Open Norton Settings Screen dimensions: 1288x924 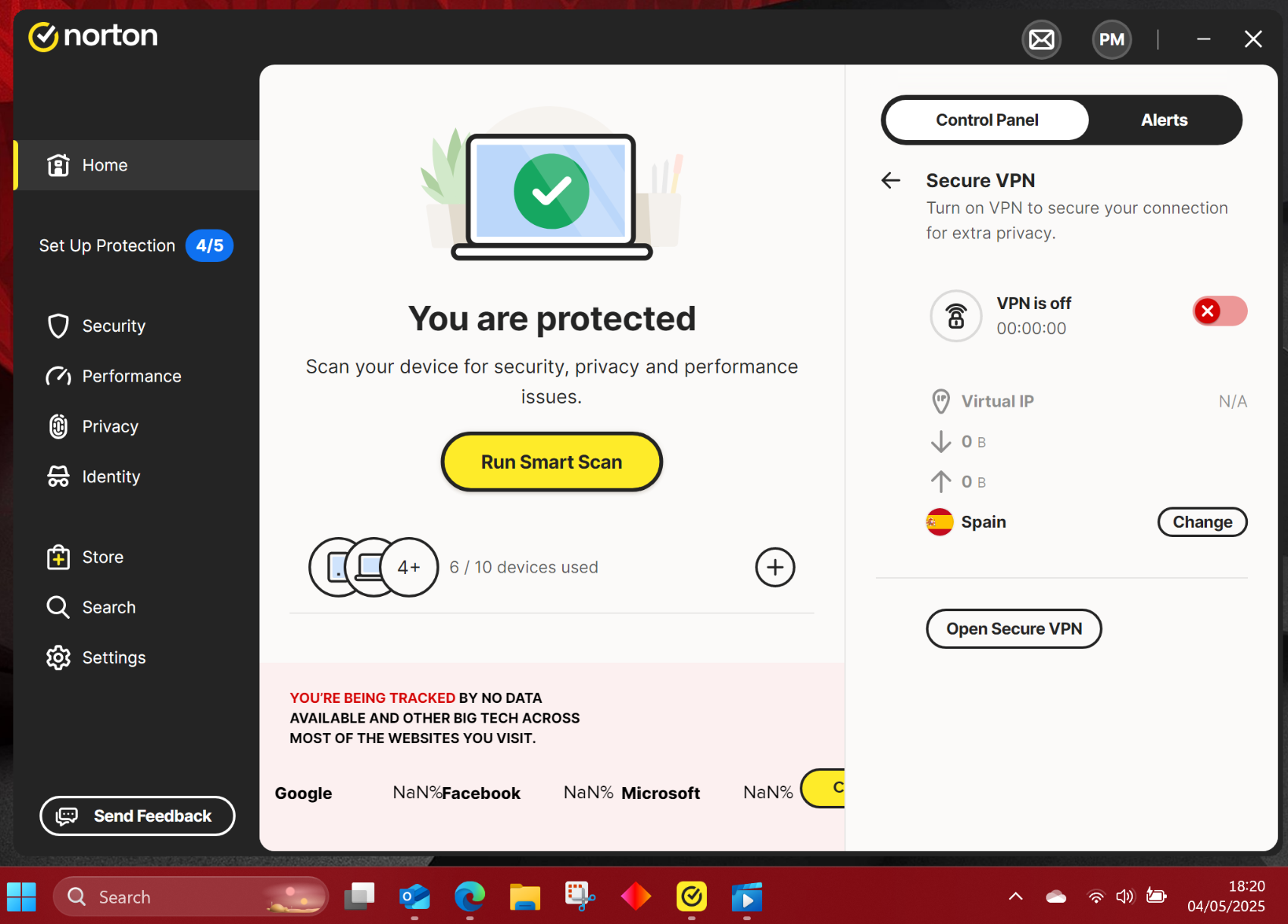point(95,657)
